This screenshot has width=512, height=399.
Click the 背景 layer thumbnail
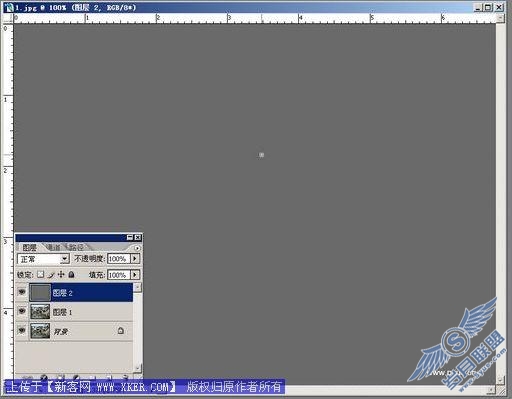[x=40, y=331]
